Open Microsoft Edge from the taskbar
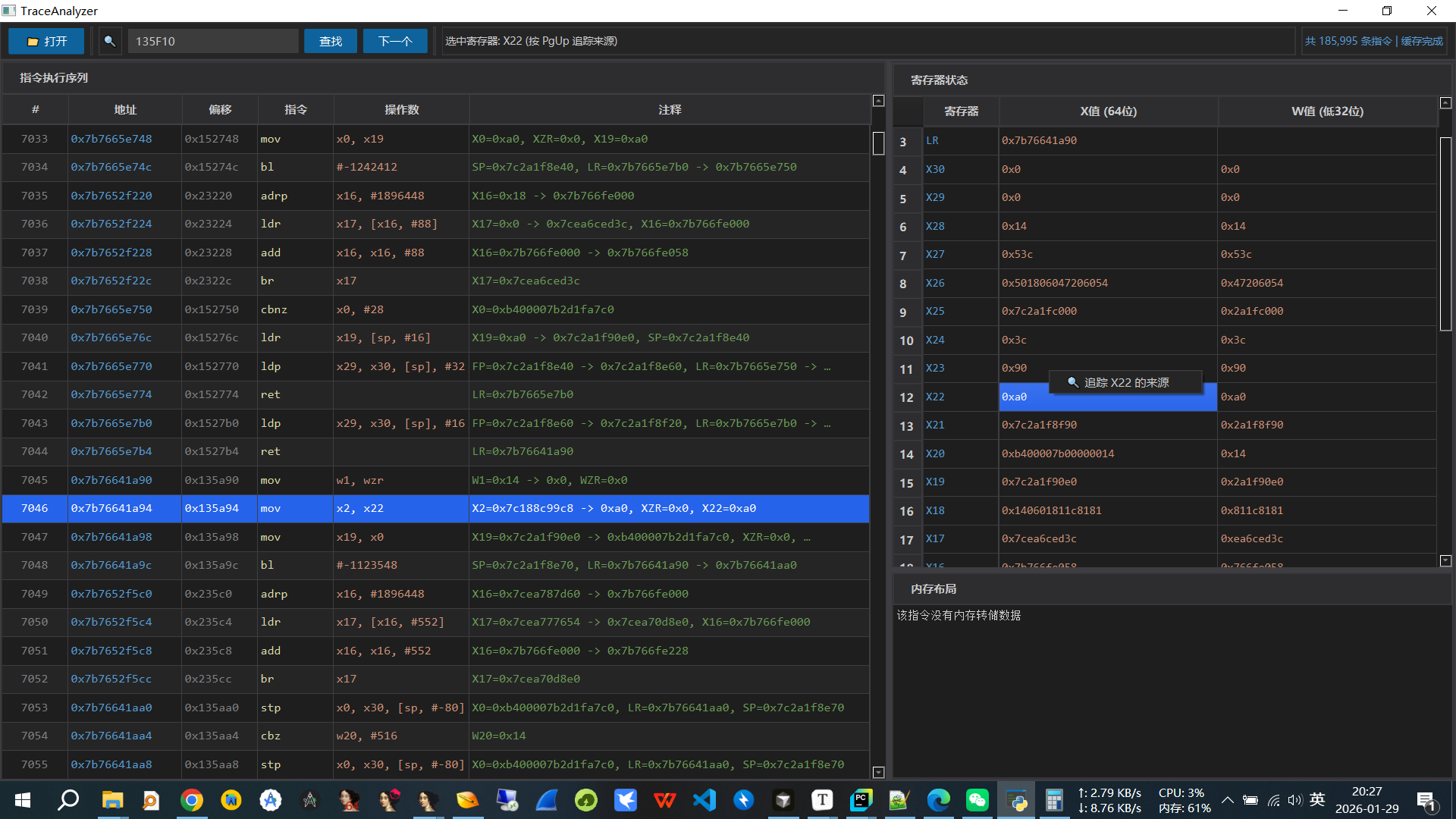 click(x=938, y=800)
